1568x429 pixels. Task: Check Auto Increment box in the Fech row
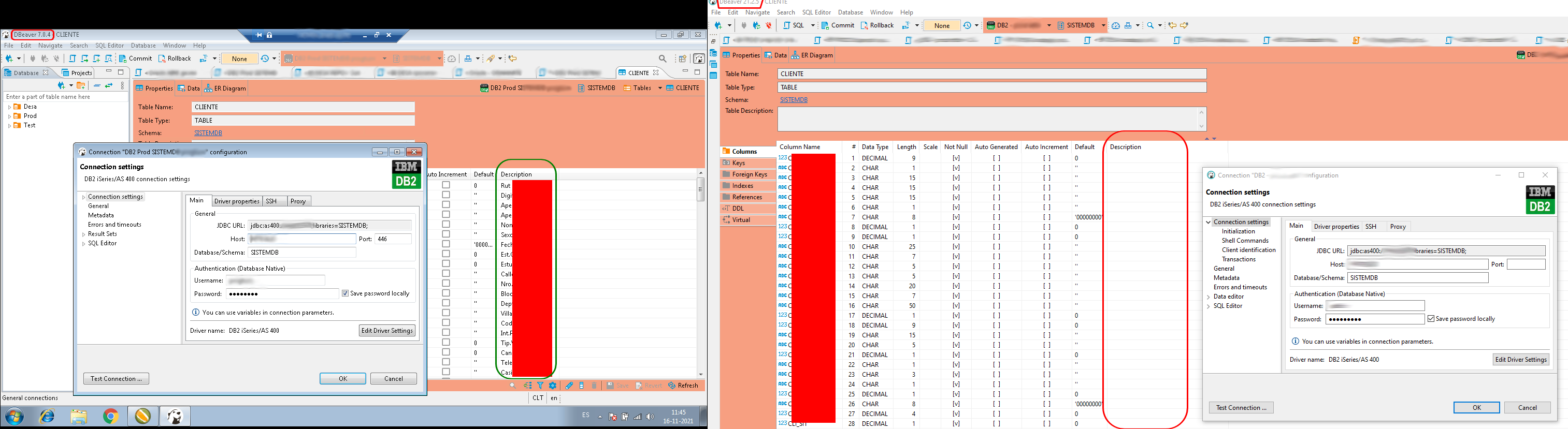click(x=445, y=244)
